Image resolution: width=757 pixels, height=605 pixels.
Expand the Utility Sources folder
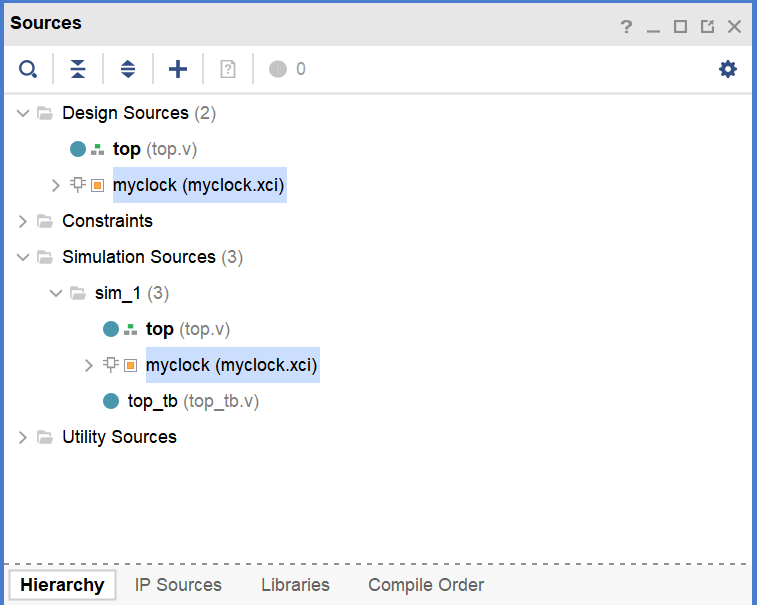(24, 437)
